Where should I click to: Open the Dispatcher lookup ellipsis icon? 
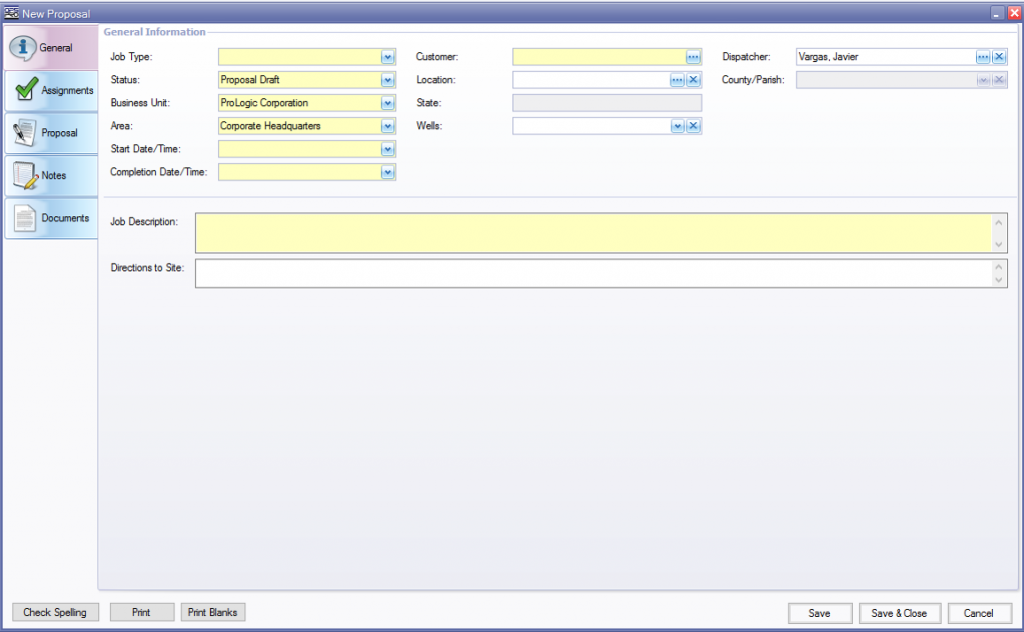tap(983, 56)
